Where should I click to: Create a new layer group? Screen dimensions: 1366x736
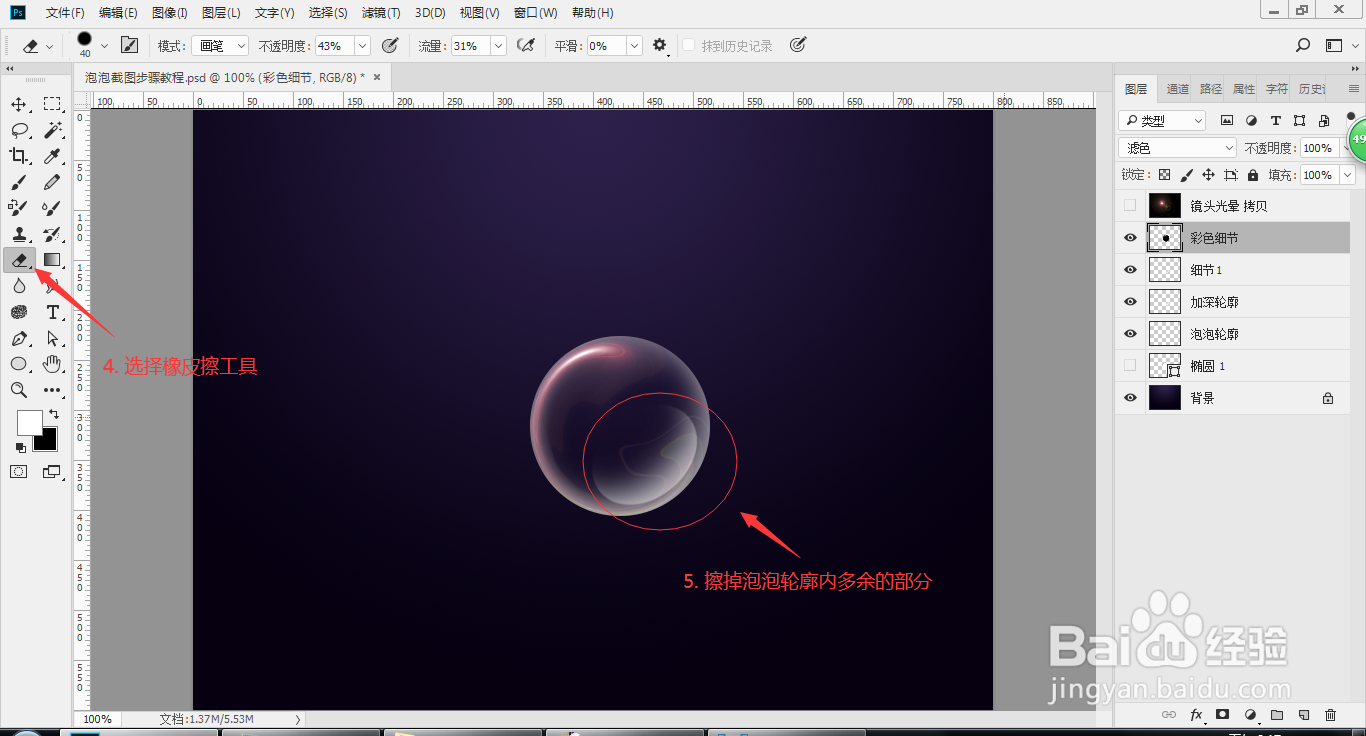click(1277, 715)
